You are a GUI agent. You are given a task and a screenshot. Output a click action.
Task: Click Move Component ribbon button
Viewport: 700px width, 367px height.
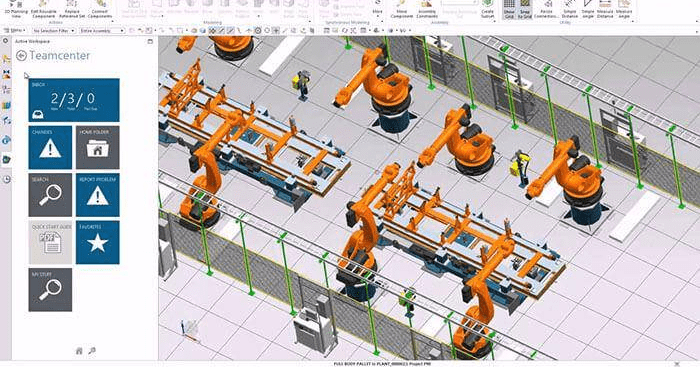[402, 9]
